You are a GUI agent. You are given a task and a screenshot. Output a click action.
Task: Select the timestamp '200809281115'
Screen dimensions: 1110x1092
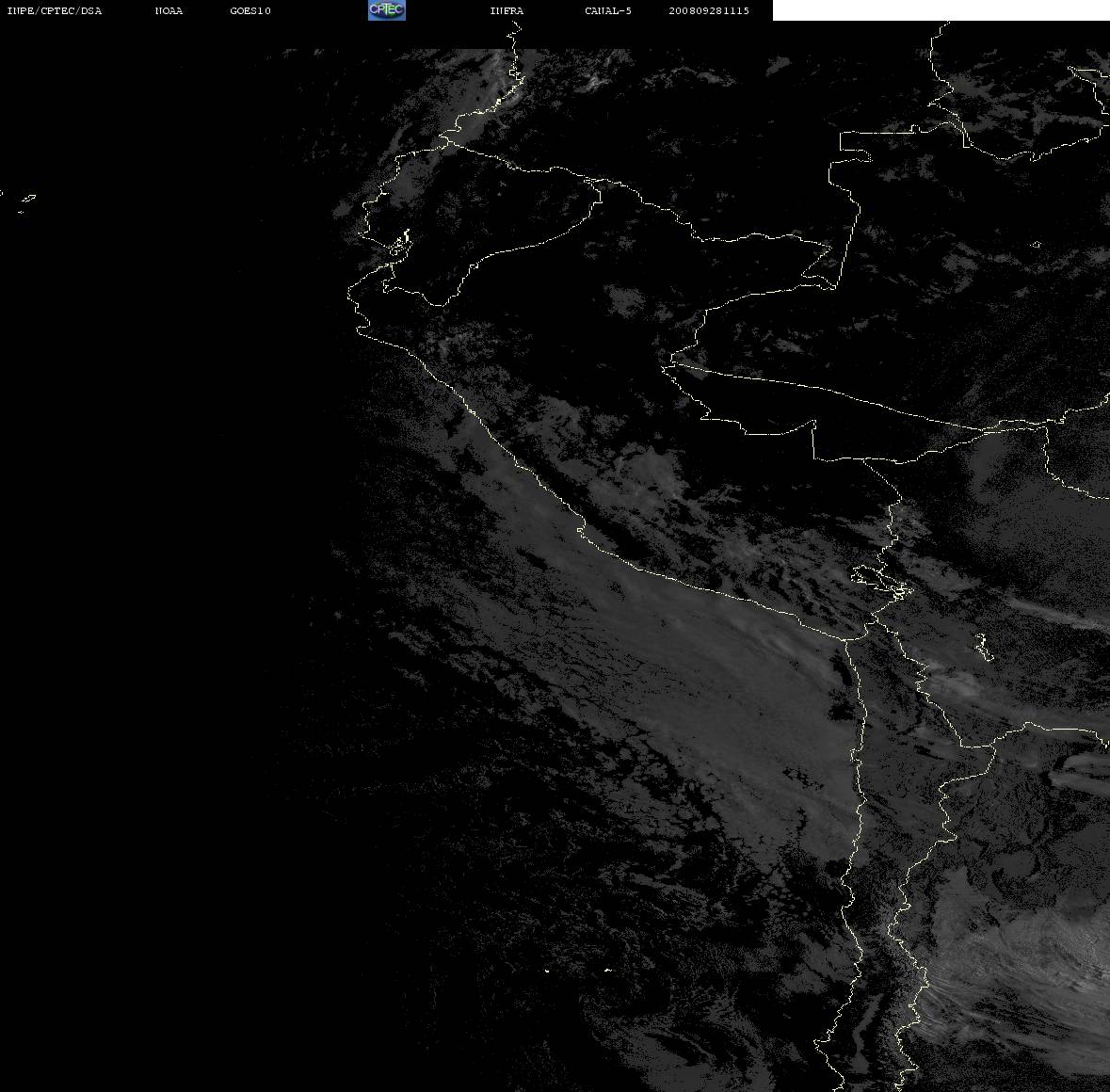(x=709, y=10)
